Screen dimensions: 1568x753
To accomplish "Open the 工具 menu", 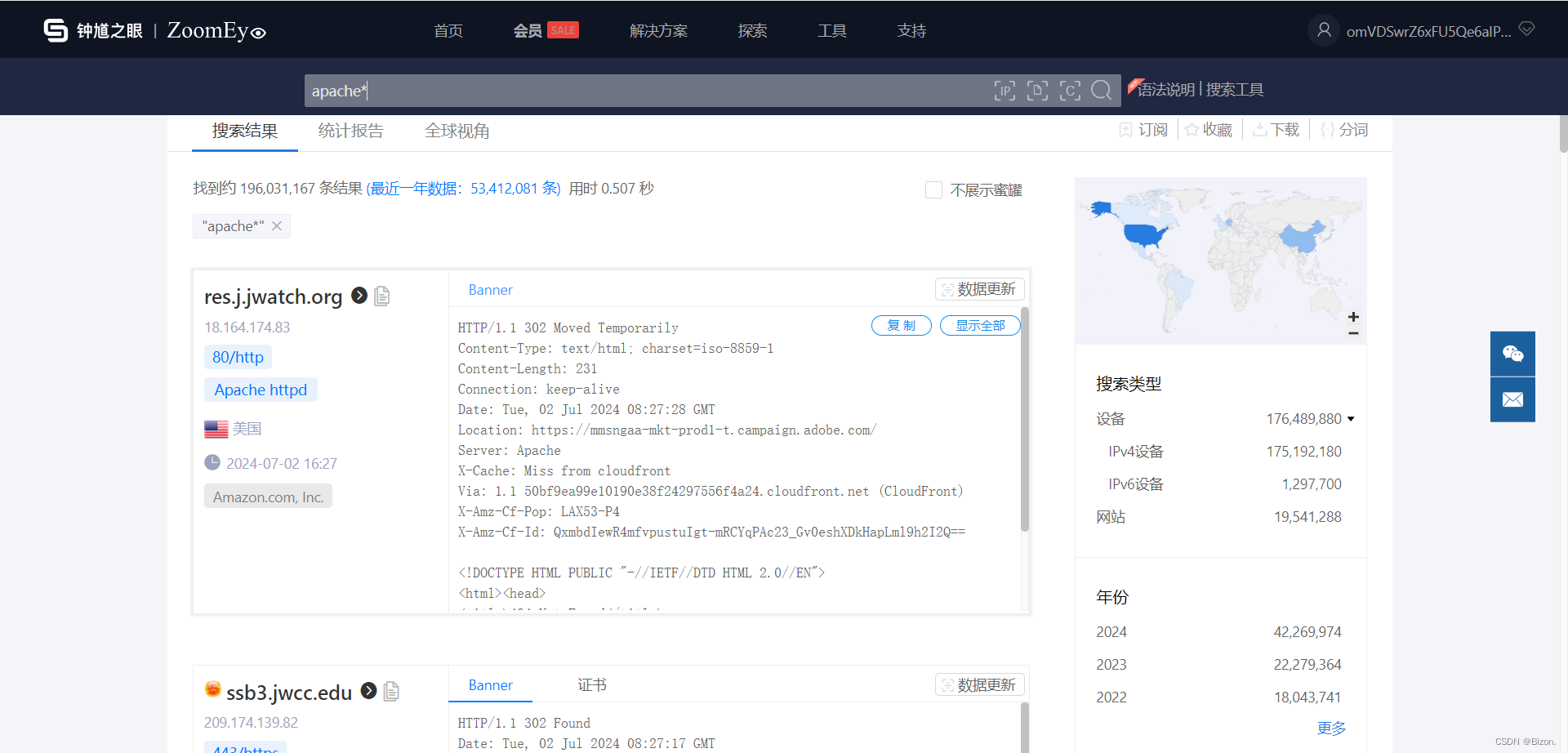I will coord(832,30).
